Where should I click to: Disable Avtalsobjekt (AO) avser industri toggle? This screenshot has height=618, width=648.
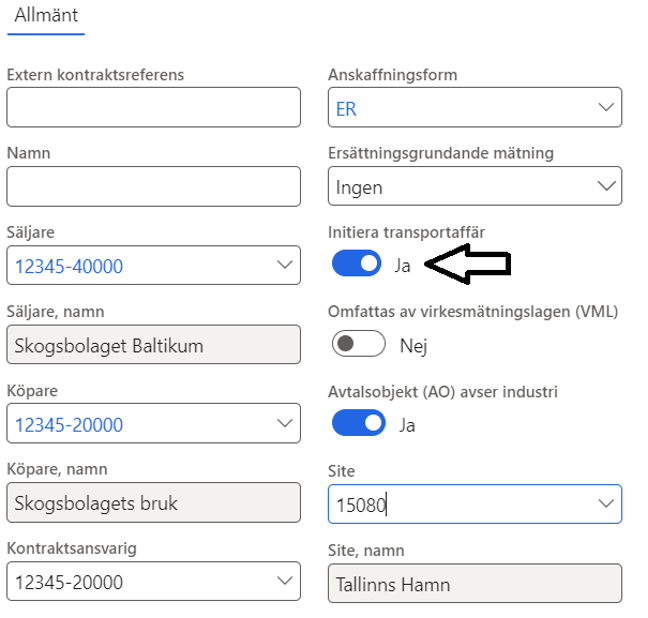(359, 423)
